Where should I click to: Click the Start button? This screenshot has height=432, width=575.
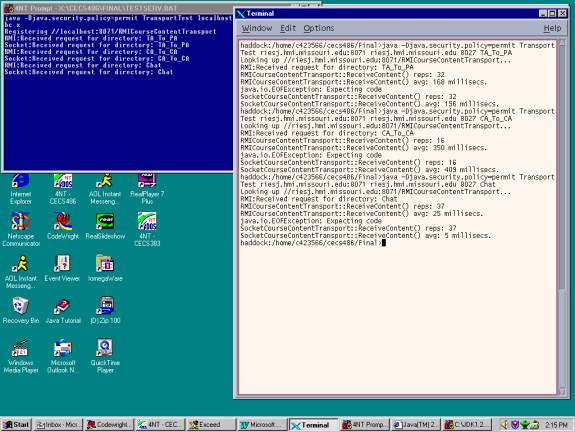pos(17,425)
